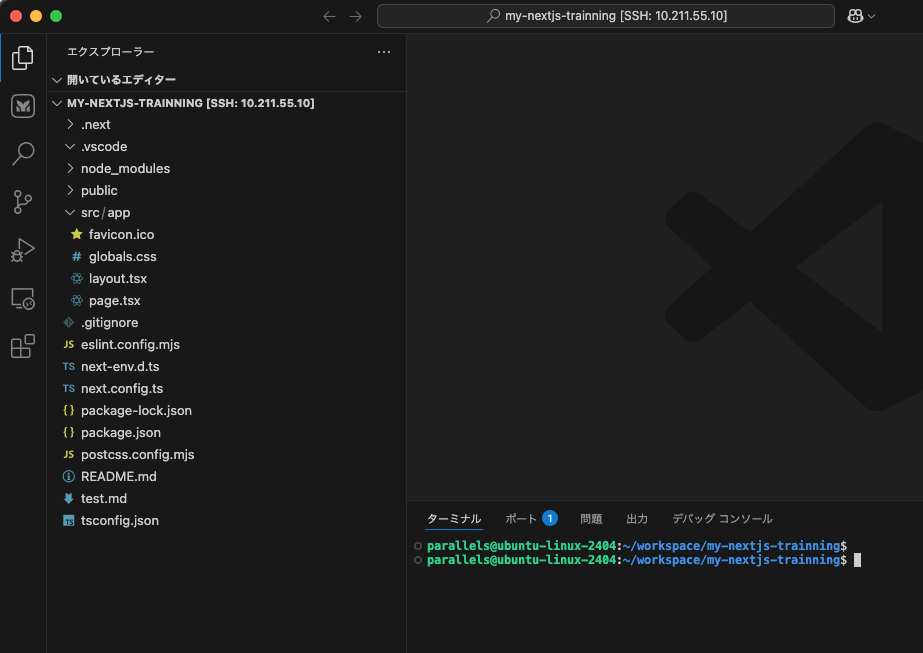Click the TS config icon beside tsconfig.json
The height and width of the screenshot is (653, 923).
pos(69,521)
